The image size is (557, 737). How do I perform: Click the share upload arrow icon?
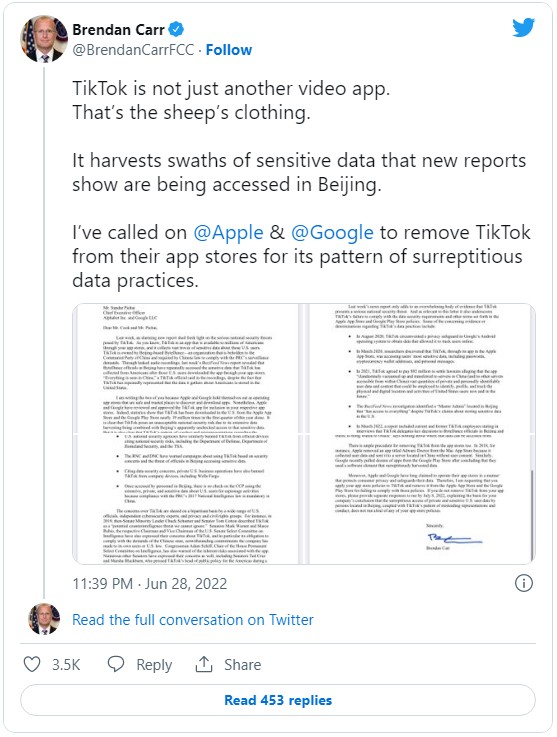pyautogui.click(x=204, y=664)
